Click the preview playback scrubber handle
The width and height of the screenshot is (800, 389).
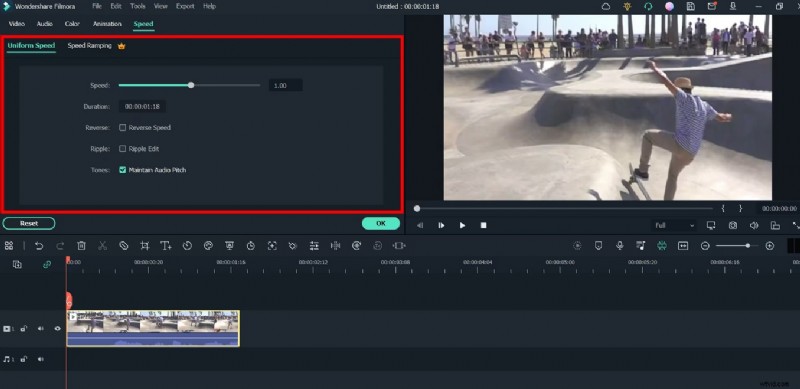tap(417, 208)
